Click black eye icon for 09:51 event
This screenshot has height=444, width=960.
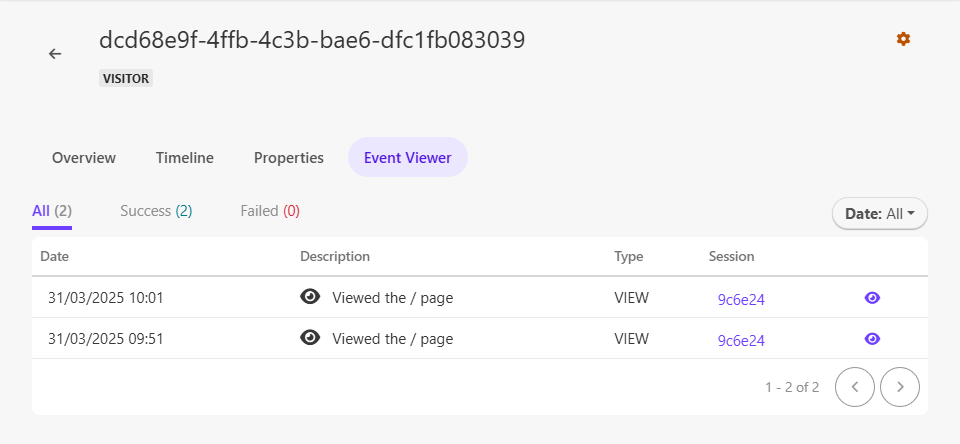click(x=311, y=338)
